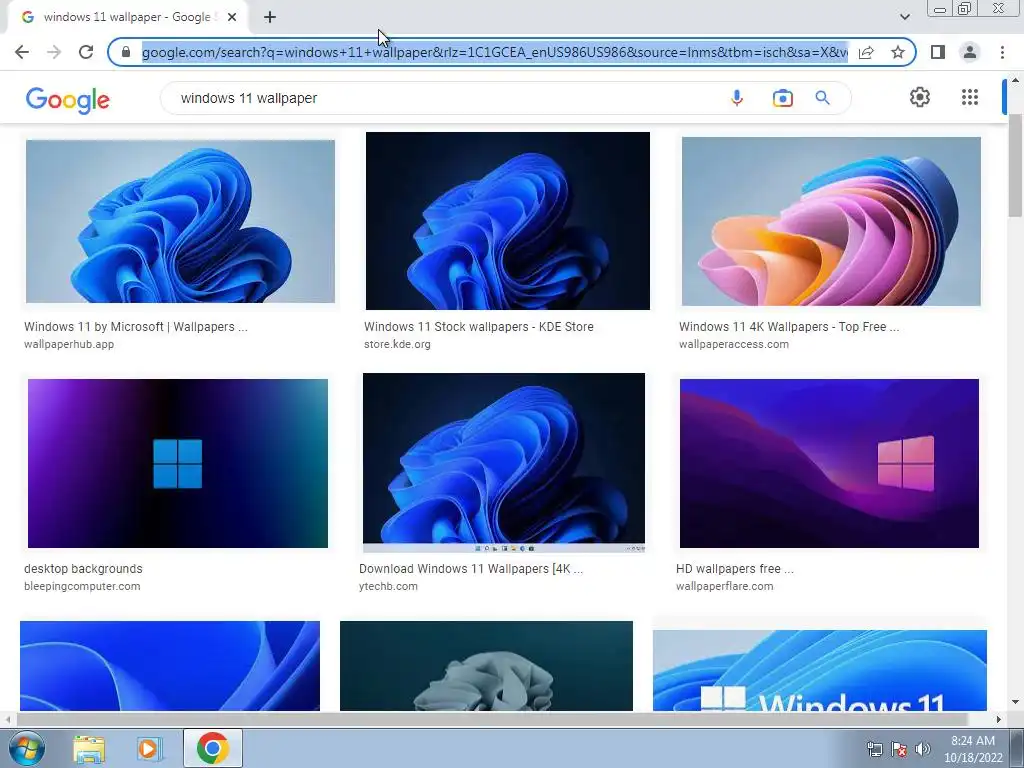Click the ytechb.com source text

[x=388, y=586]
